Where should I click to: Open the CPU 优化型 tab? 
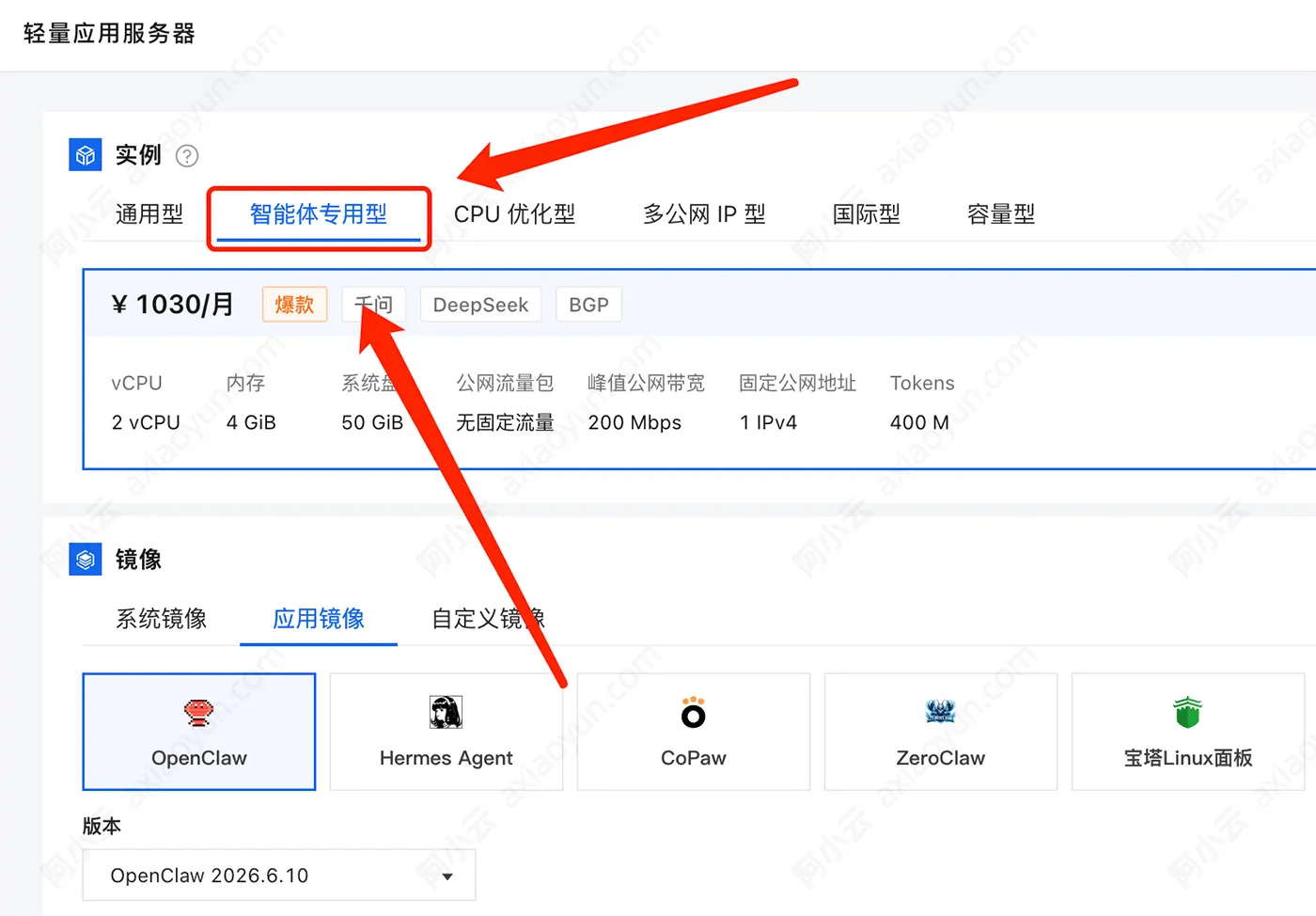[x=514, y=214]
